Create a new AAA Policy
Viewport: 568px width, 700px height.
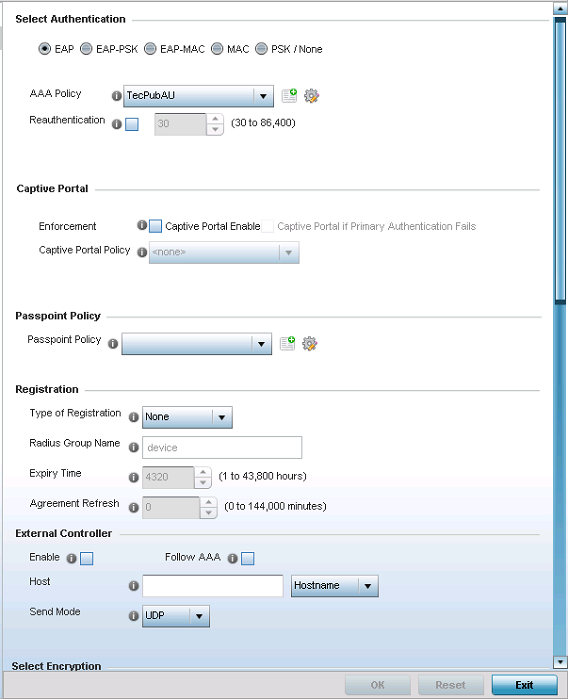pos(289,96)
